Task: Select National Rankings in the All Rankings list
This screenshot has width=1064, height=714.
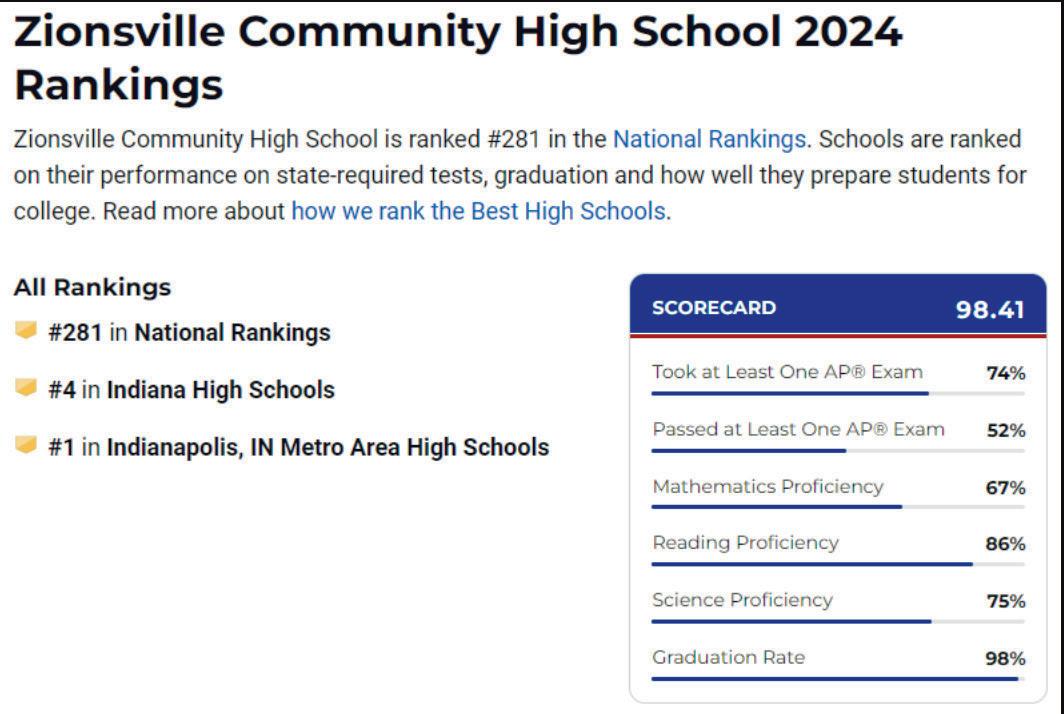Action: click(x=232, y=333)
